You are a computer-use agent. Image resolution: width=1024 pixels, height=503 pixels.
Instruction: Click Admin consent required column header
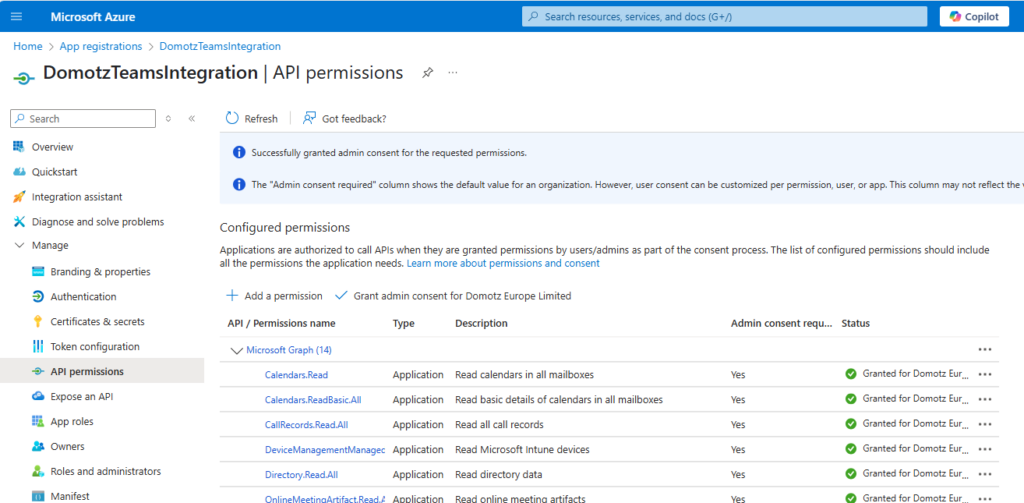point(782,323)
